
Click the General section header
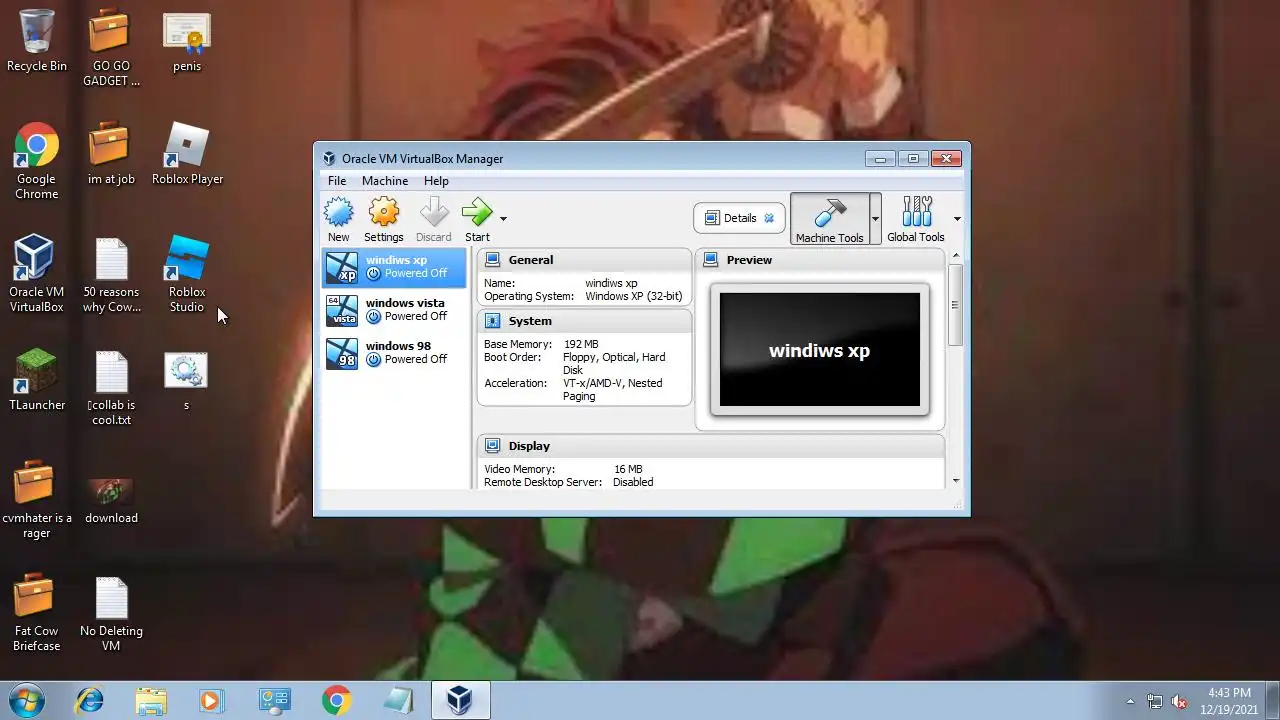coord(584,260)
